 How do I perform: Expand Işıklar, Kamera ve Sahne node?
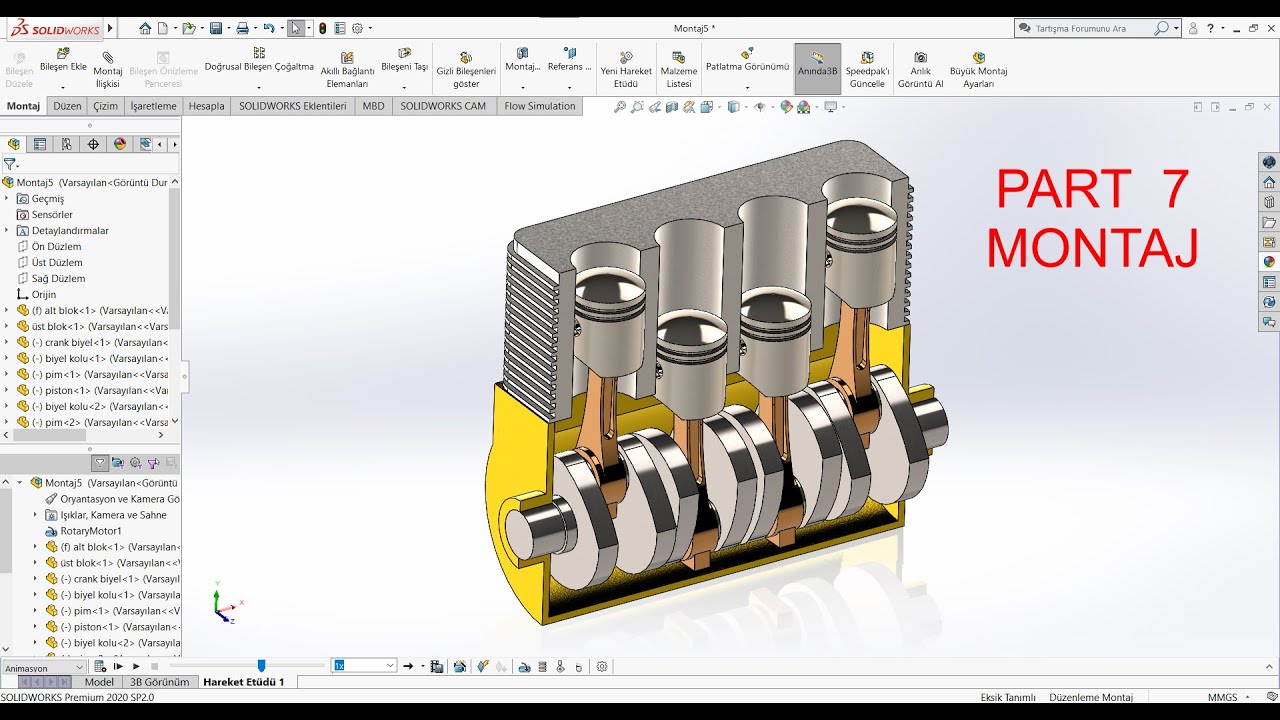click(x=36, y=515)
